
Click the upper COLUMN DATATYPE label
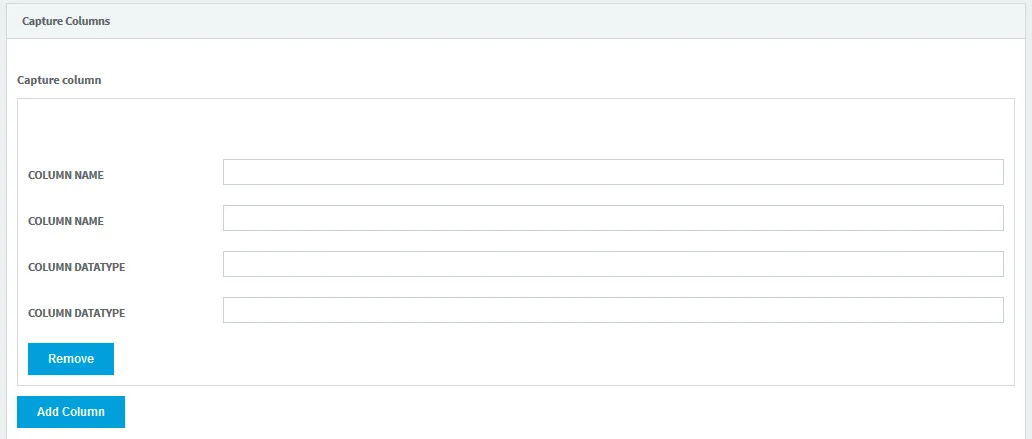[x=76, y=267]
